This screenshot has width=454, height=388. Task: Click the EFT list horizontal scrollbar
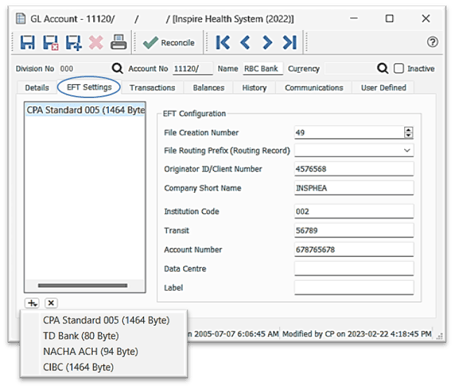click(83, 286)
